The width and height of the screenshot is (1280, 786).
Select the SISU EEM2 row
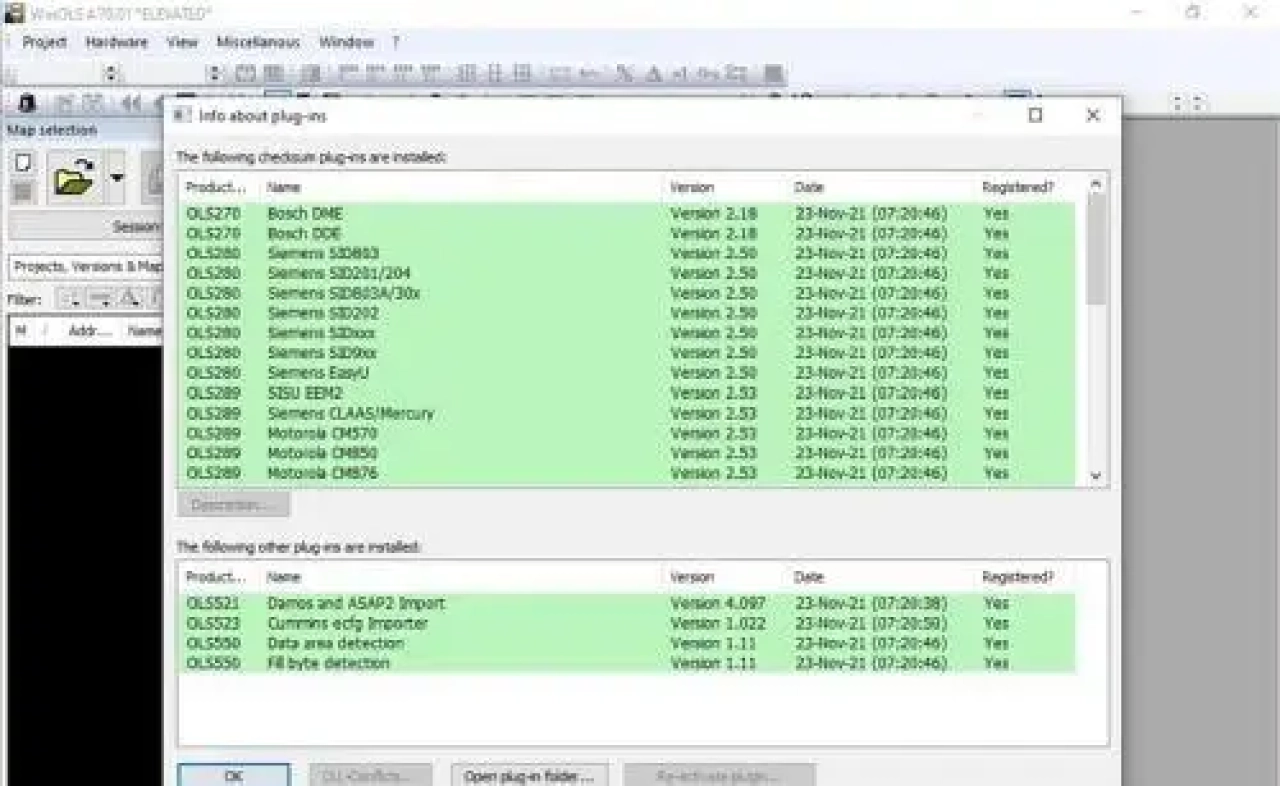point(628,393)
